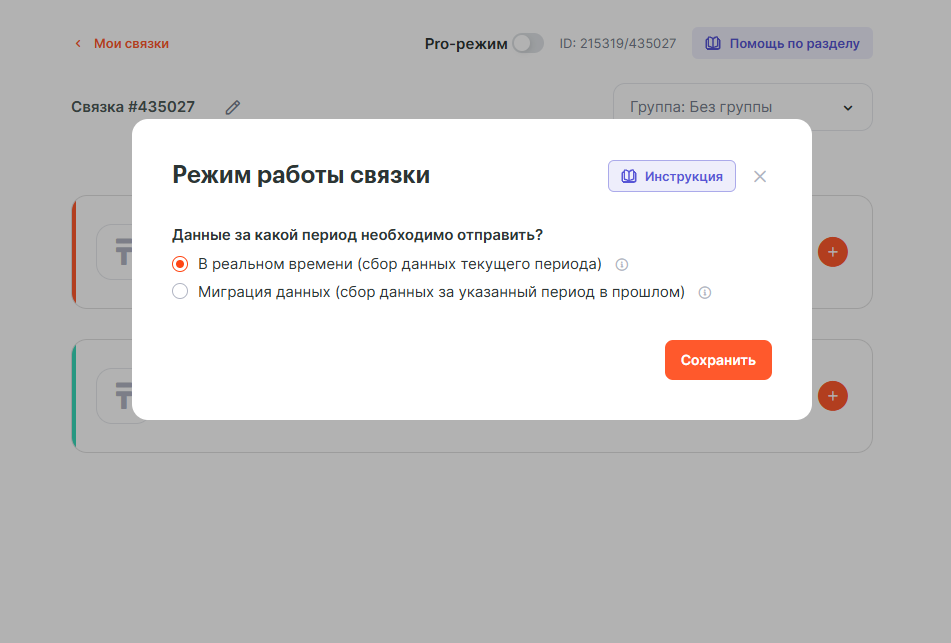Viewport: 951px width, 643px height.
Task: Click the question Данные за какой период необходимо отправить?
Action: click(x=357, y=235)
